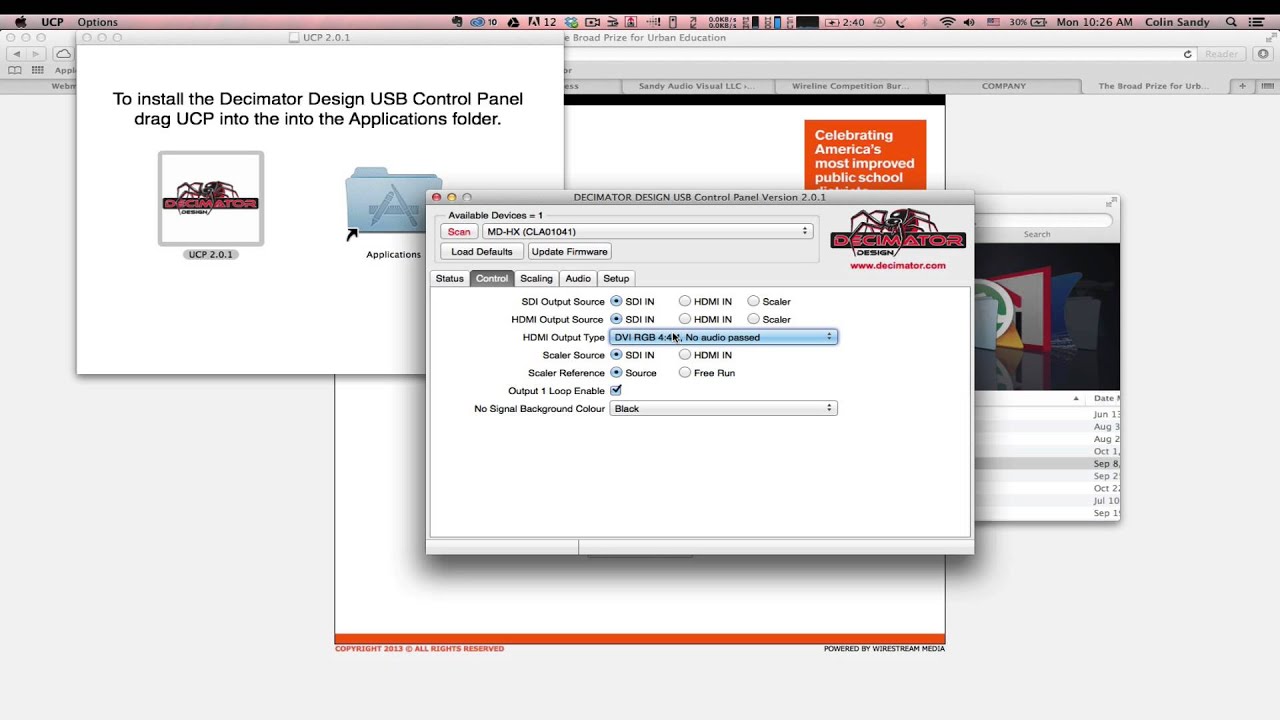The image size is (1280, 720).
Task: Click the Oct 1 row in Finder list
Action: [x=1047, y=451]
